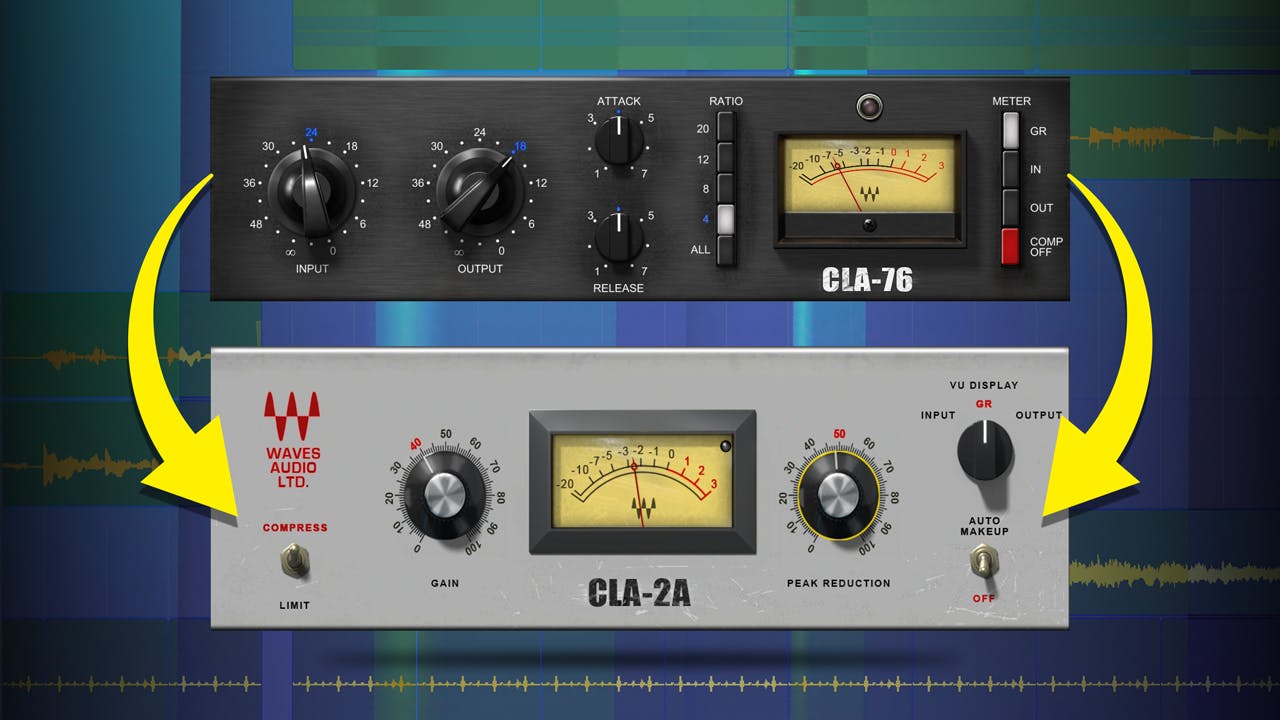This screenshot has width=1280, height=720.
Task: Toggle the Auto Makeup switch
Action: (985, 566)
